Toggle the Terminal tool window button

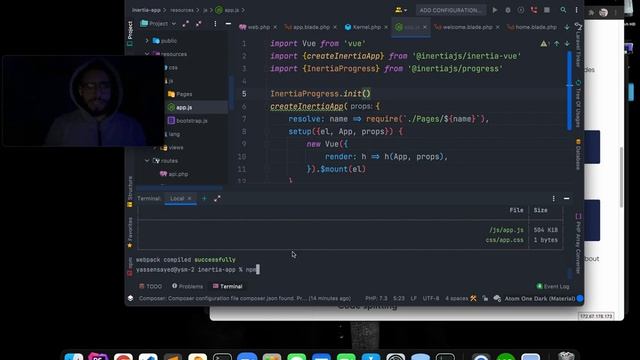point(227,287)
